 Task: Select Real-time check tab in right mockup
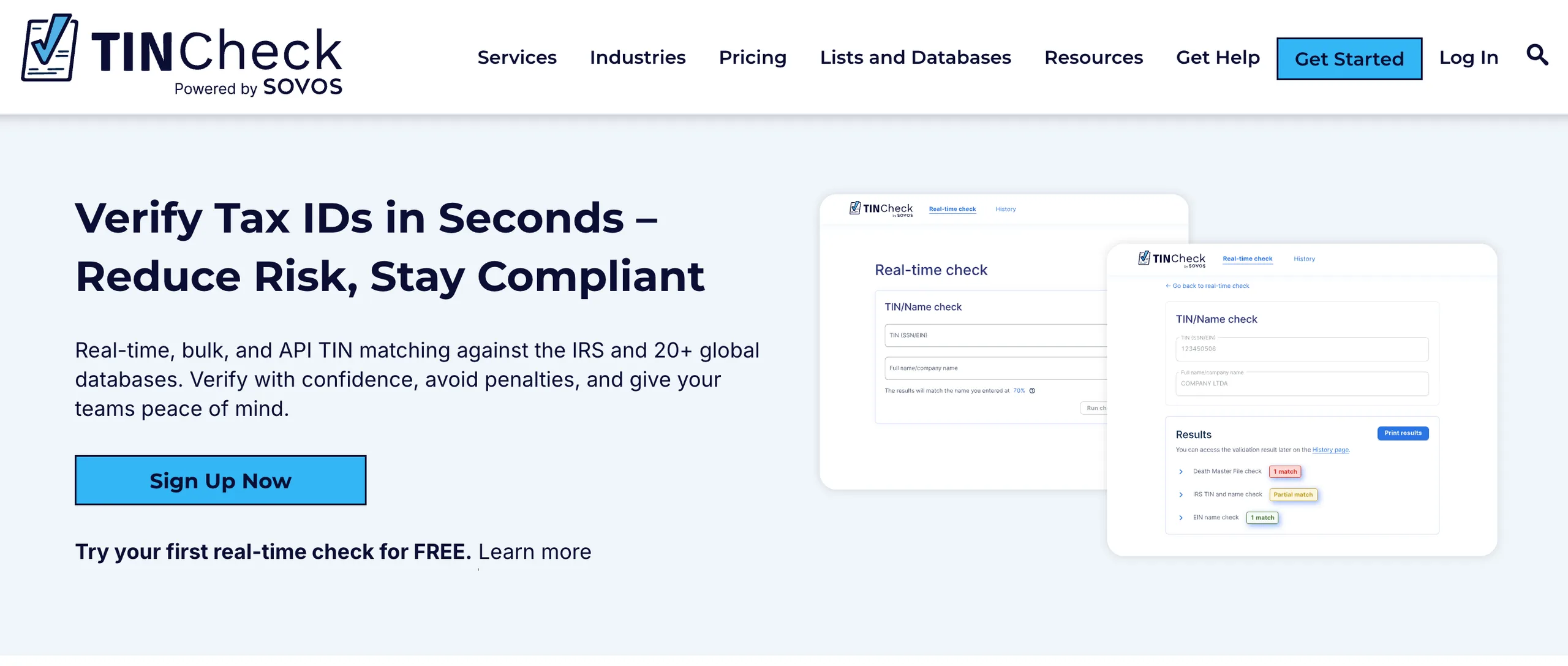pos(1248,259)
